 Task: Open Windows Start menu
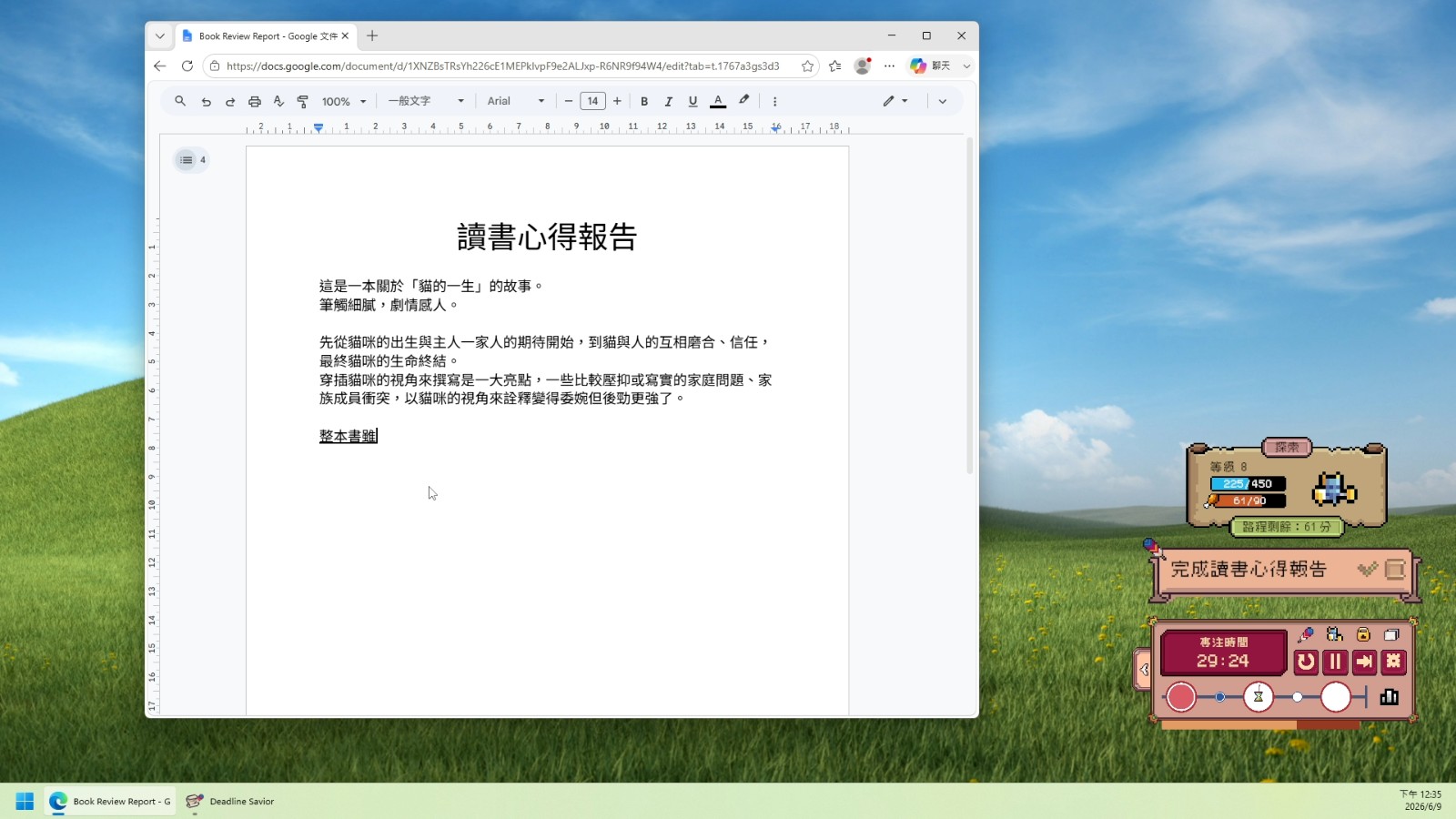[25, 802]
